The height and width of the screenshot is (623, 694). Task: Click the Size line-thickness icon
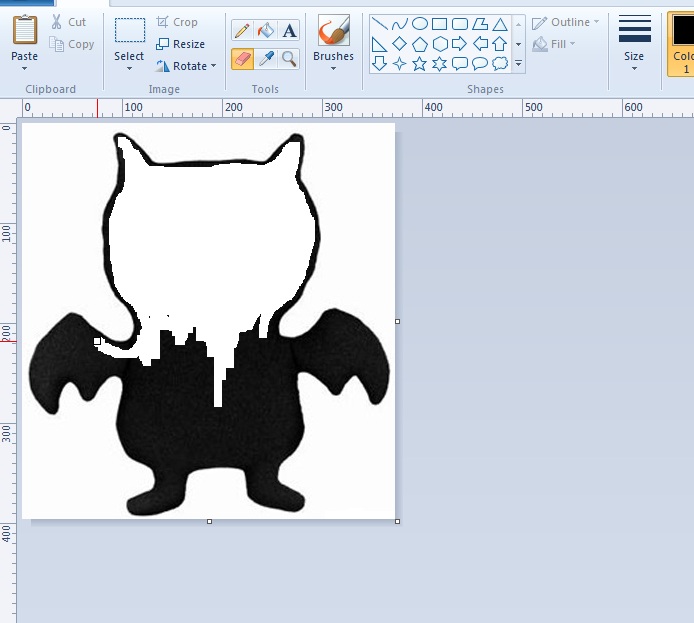[x=635, y=28]
